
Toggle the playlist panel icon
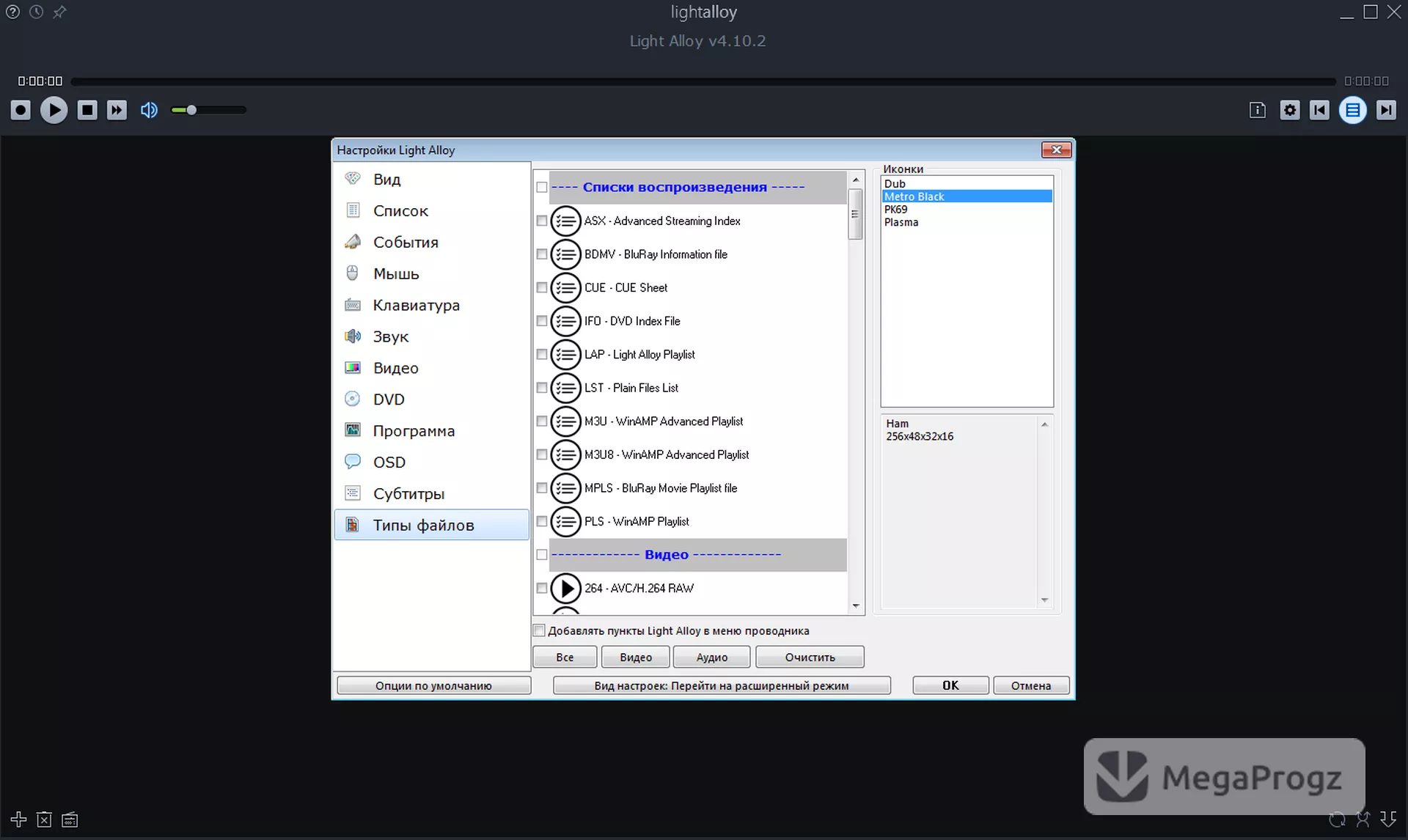tap(1352, 110)
